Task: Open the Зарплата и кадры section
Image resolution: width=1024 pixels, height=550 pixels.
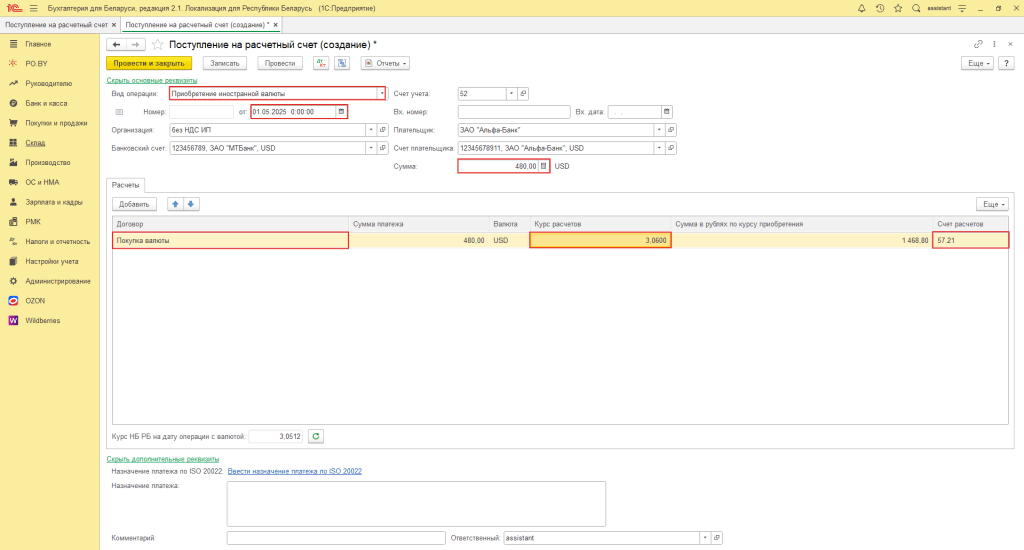Action: pyautogui.click(x=54, y=202)
